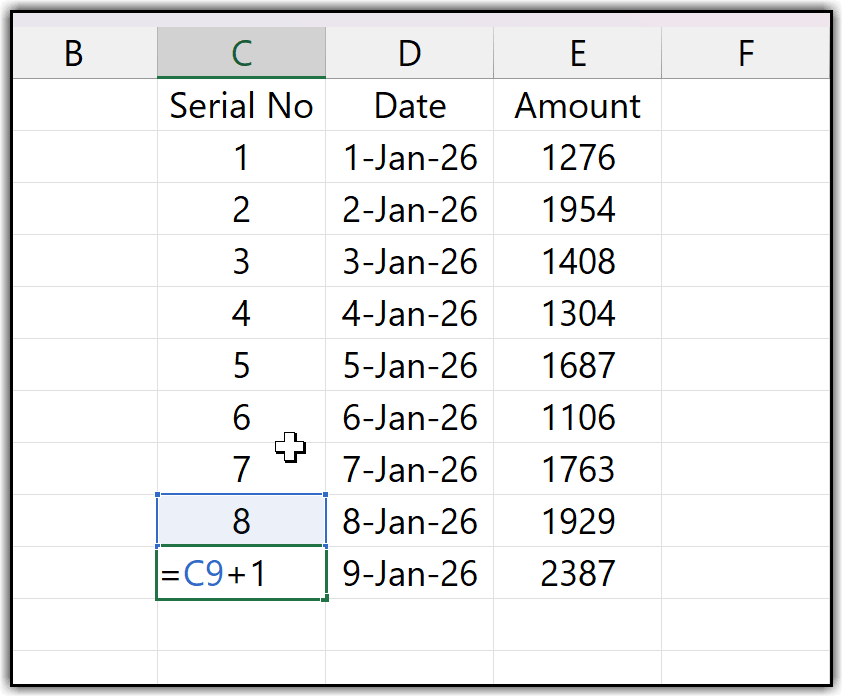Click serial number 1 cell
843x697 pixels.
pyautogui.click(x=241, y=158)
